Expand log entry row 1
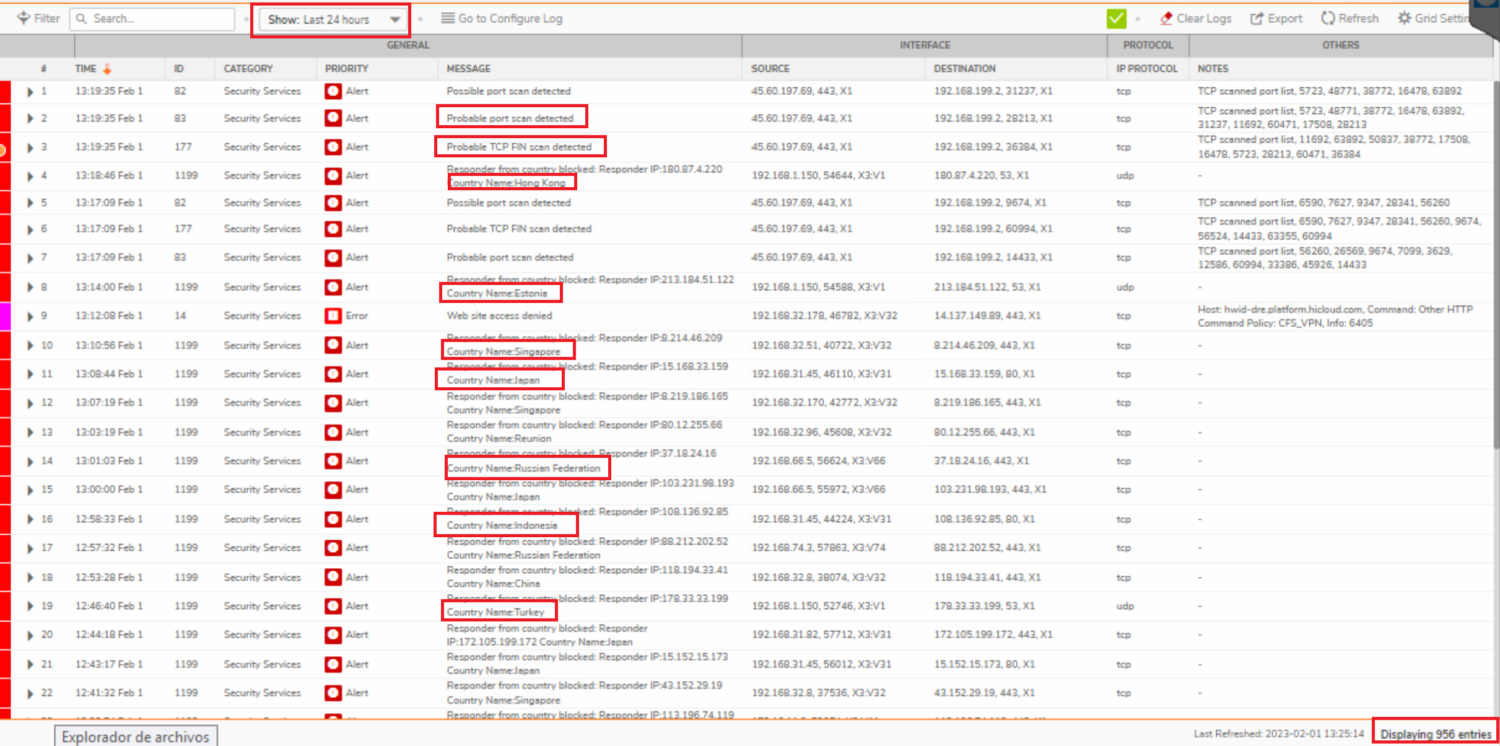Viewport: 1500px width, 746px height. [30, 91]
